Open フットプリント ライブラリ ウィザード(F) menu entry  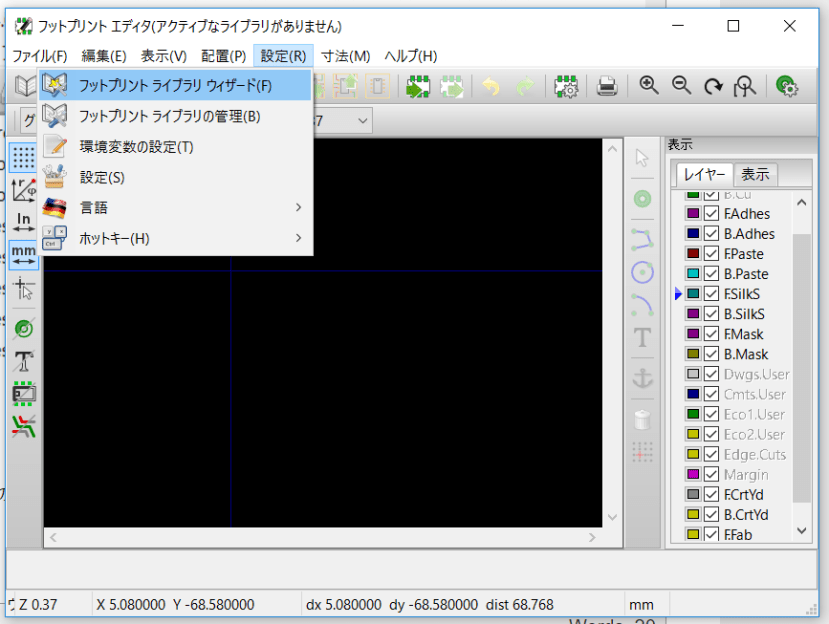pyautogui.click(x=175, y=86)
